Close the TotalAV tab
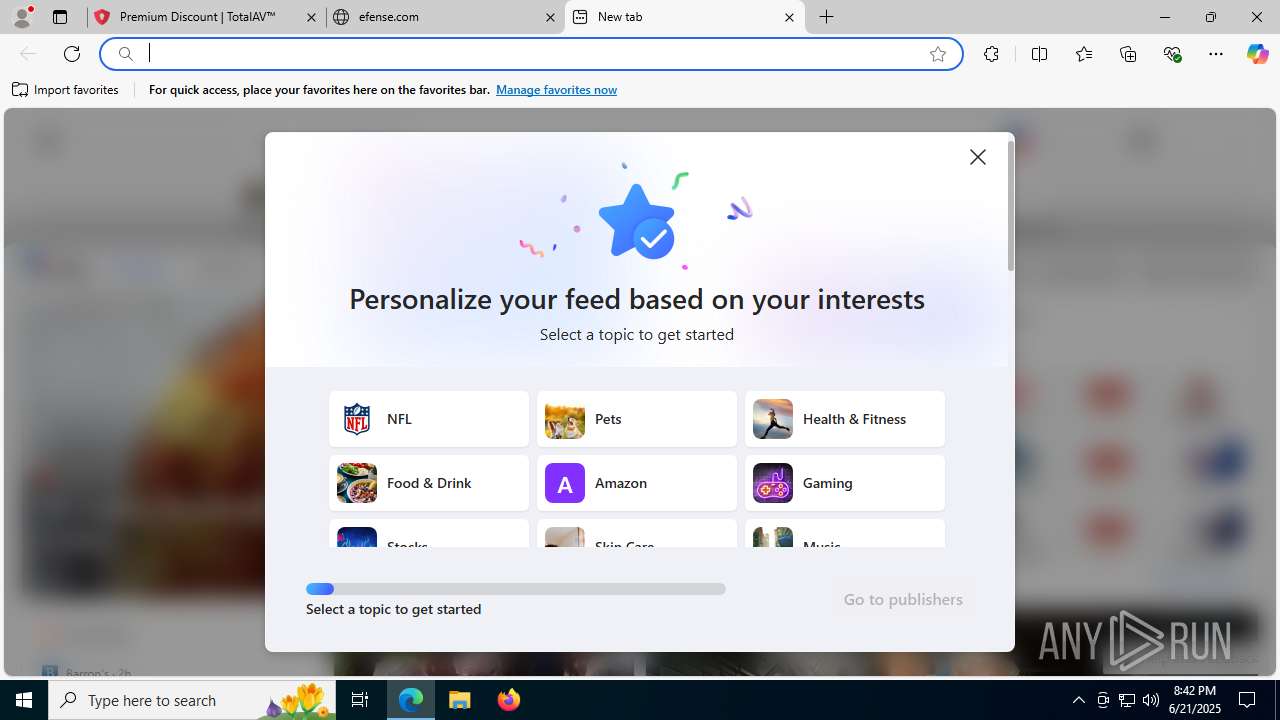Image resolution: width=1280 pixels, height=720 pixels. point(311,17)
